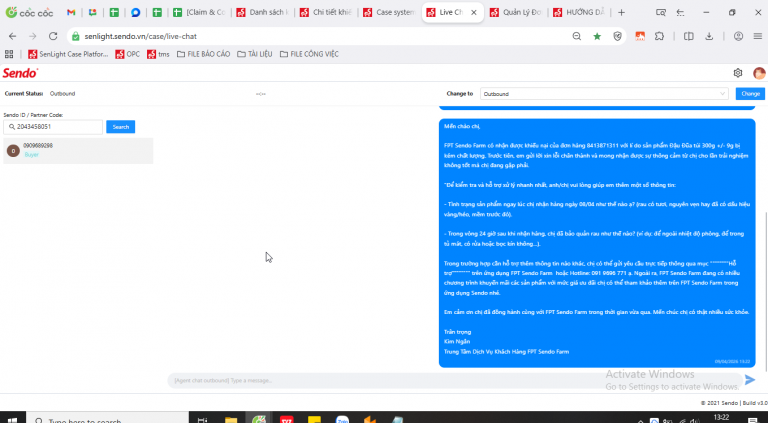The image size is (768, 423).
Task: Open the user avatar menu
Action: [759, 73]
